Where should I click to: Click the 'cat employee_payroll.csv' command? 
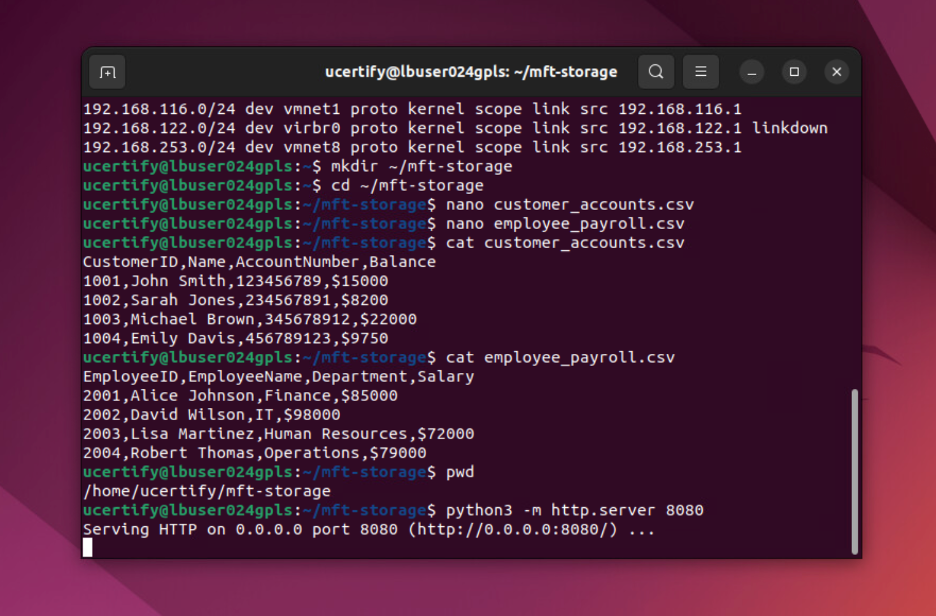pyautogui.click(x=561, y=358)
